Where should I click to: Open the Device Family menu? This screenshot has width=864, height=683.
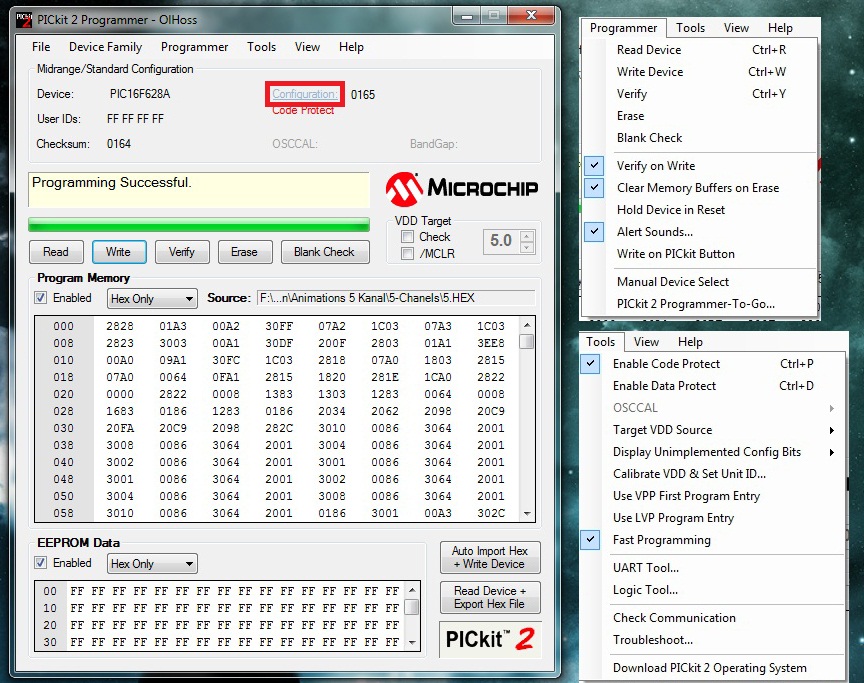point(105,47)
